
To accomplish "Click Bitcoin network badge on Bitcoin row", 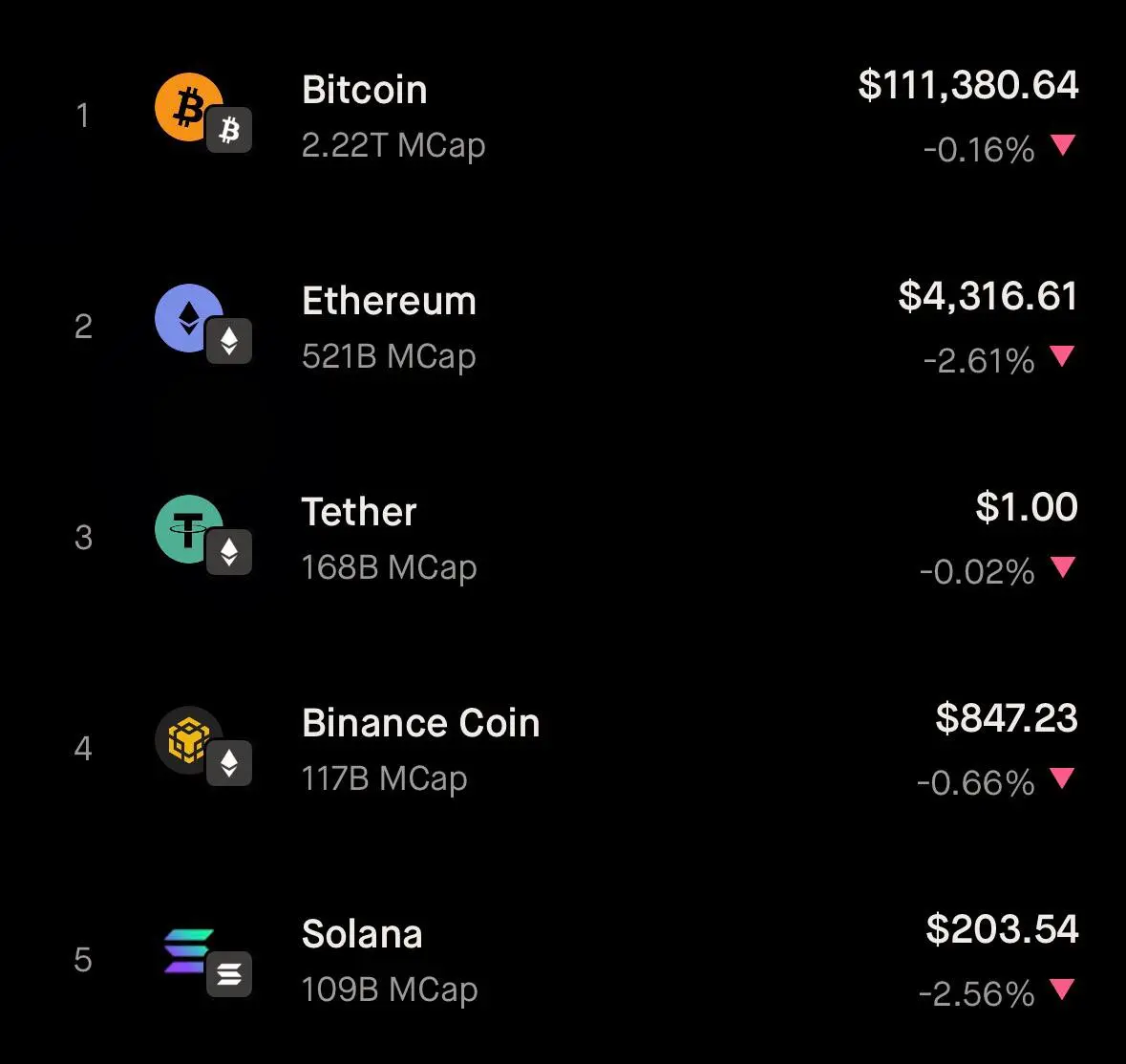I will 229,130.
